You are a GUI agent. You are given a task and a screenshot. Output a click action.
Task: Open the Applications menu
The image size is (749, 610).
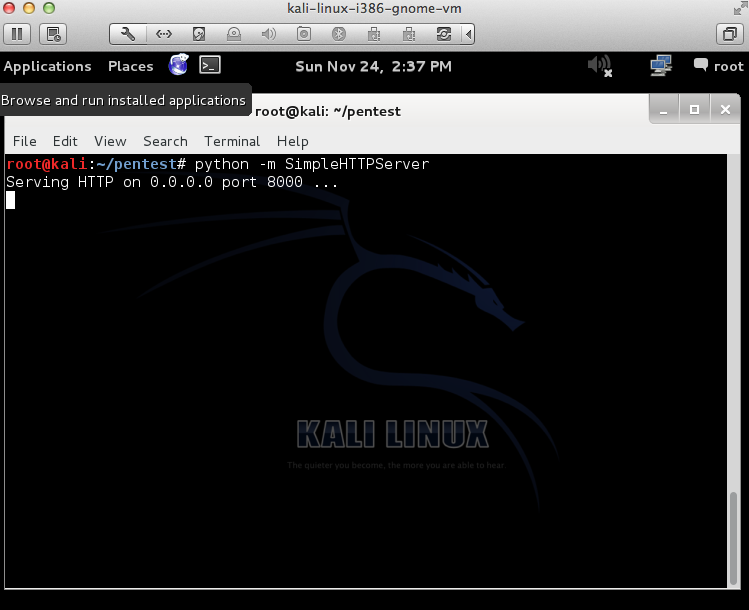pos(47,66)
